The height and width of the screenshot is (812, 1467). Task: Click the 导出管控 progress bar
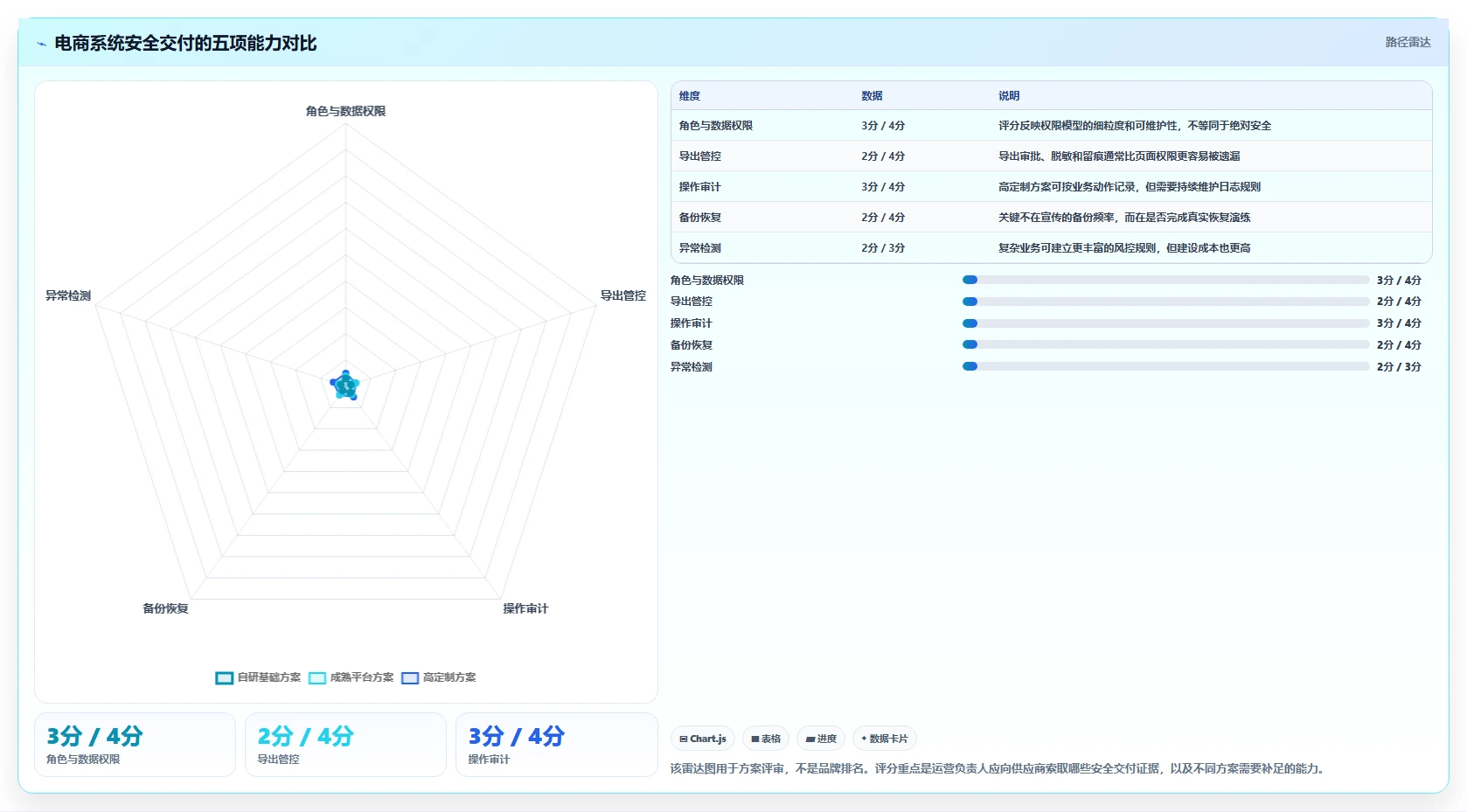click(x=1165, y=302)
